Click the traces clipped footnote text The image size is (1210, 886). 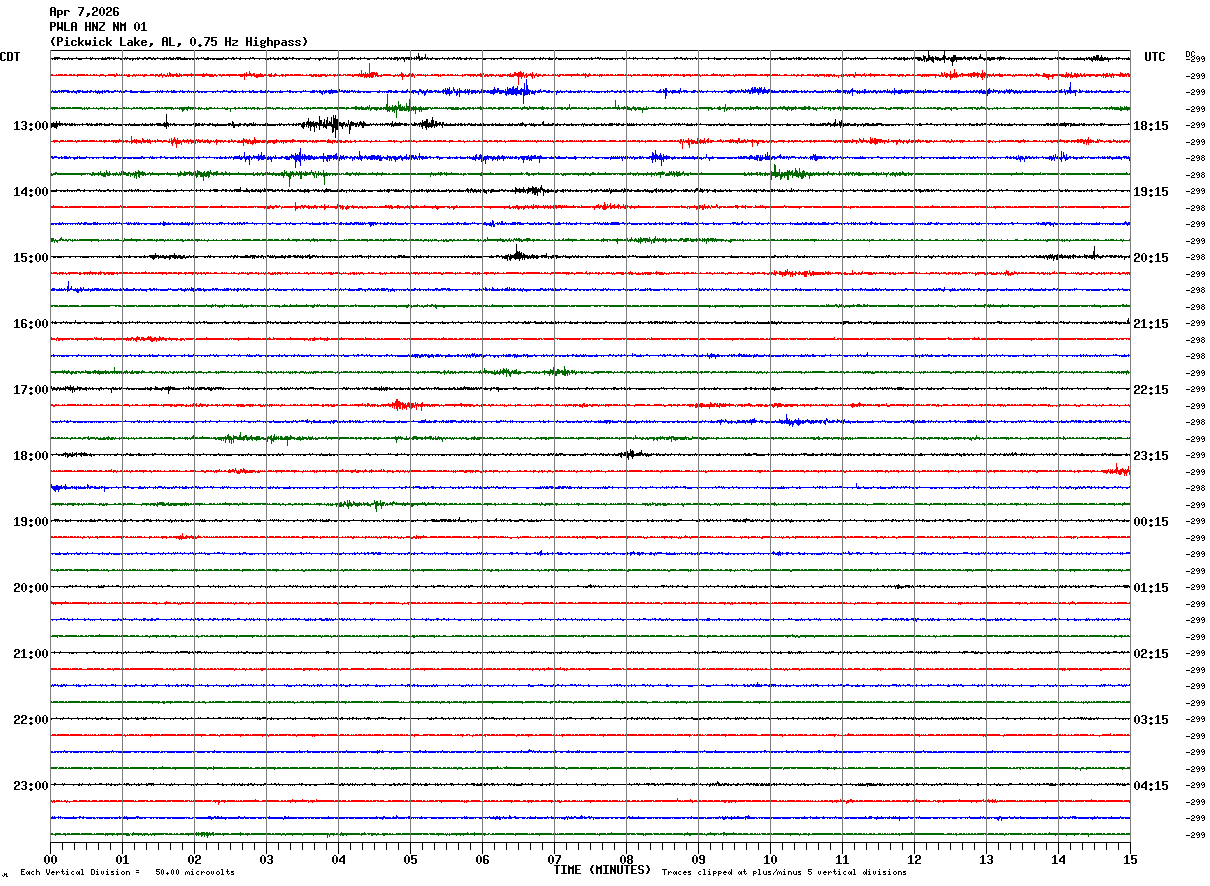784,873
